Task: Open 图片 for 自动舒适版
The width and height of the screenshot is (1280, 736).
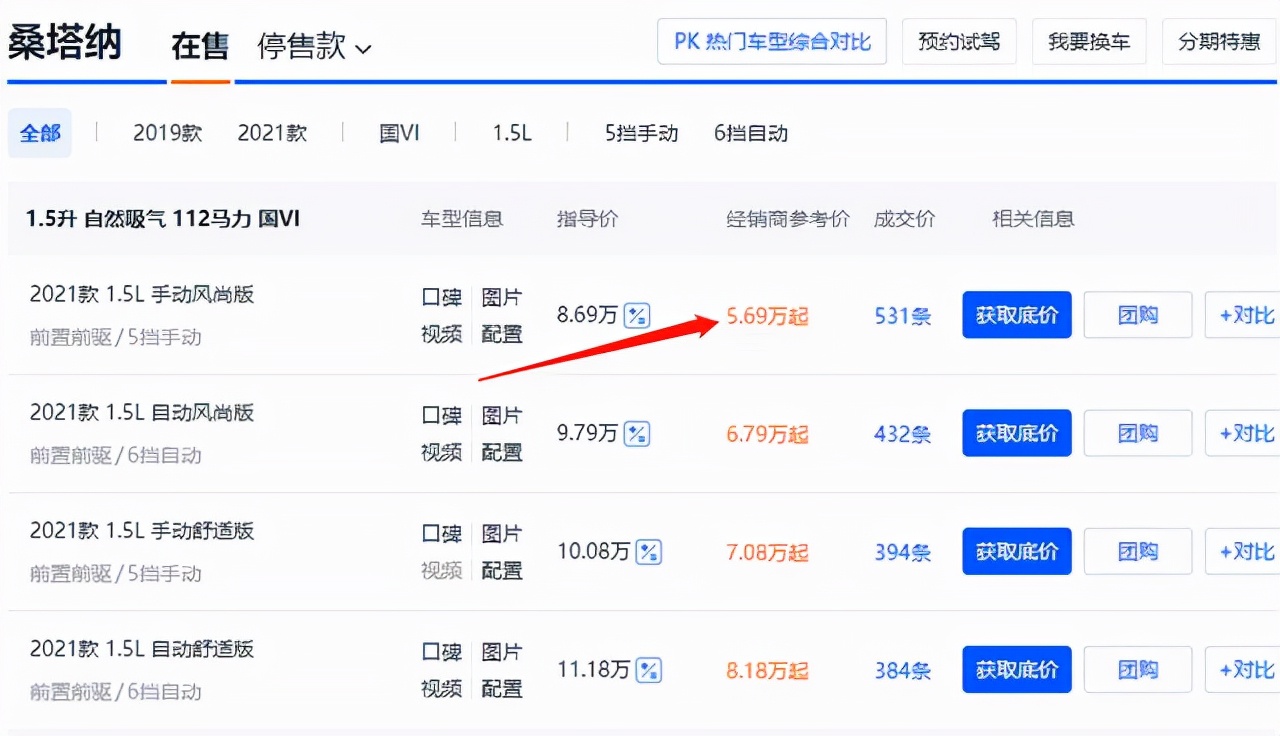Action: click(x=502, y=651)
